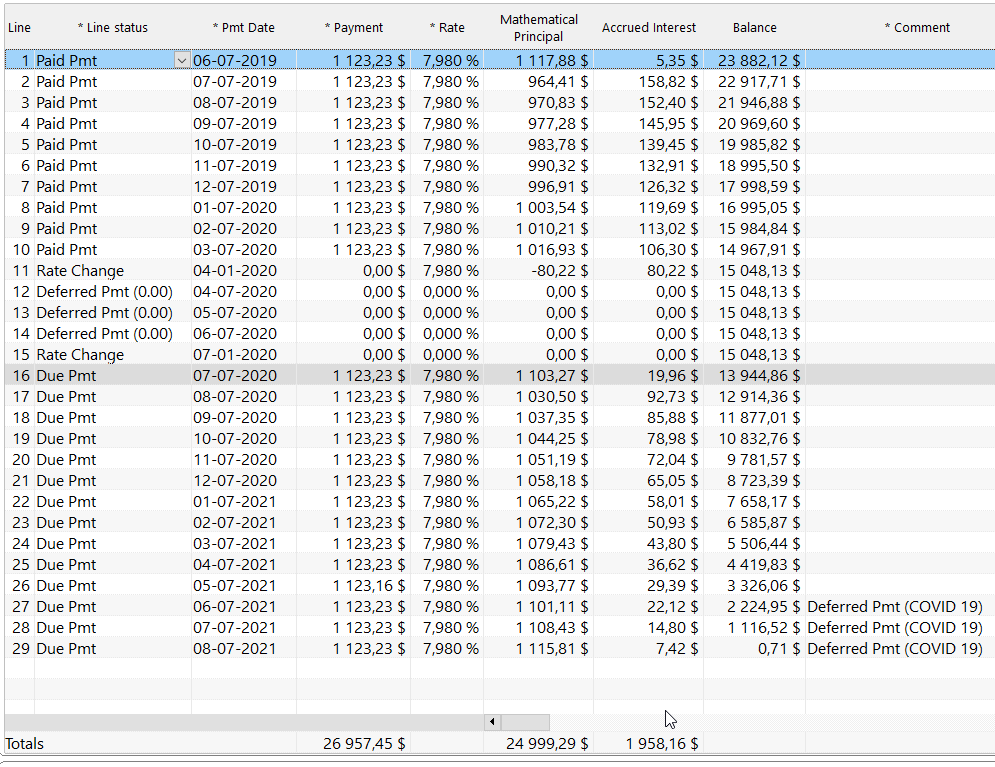Select date 03-07-2021 on line 24
Image resolution: width=995 pixels, height=767 pixels.
click(x=235, y=544)
